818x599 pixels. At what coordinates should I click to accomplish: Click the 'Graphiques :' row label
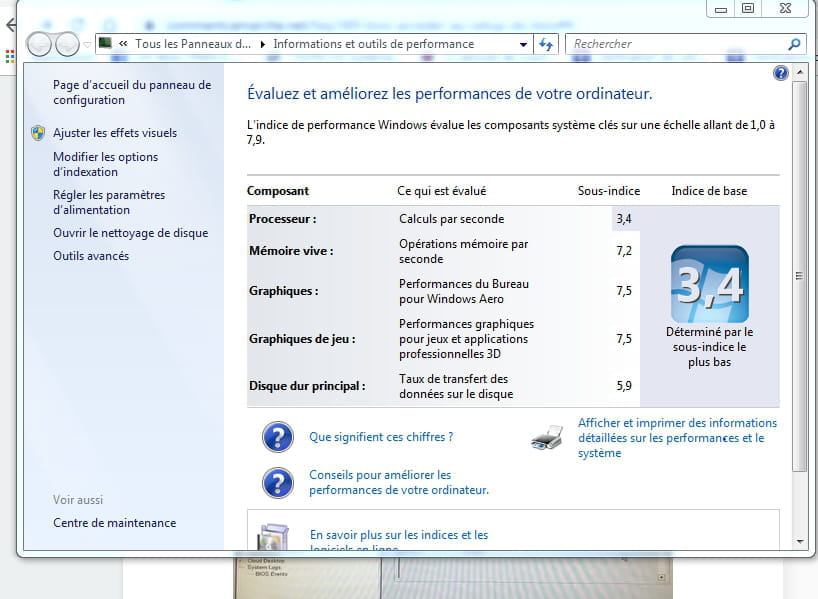coord(283,291)
